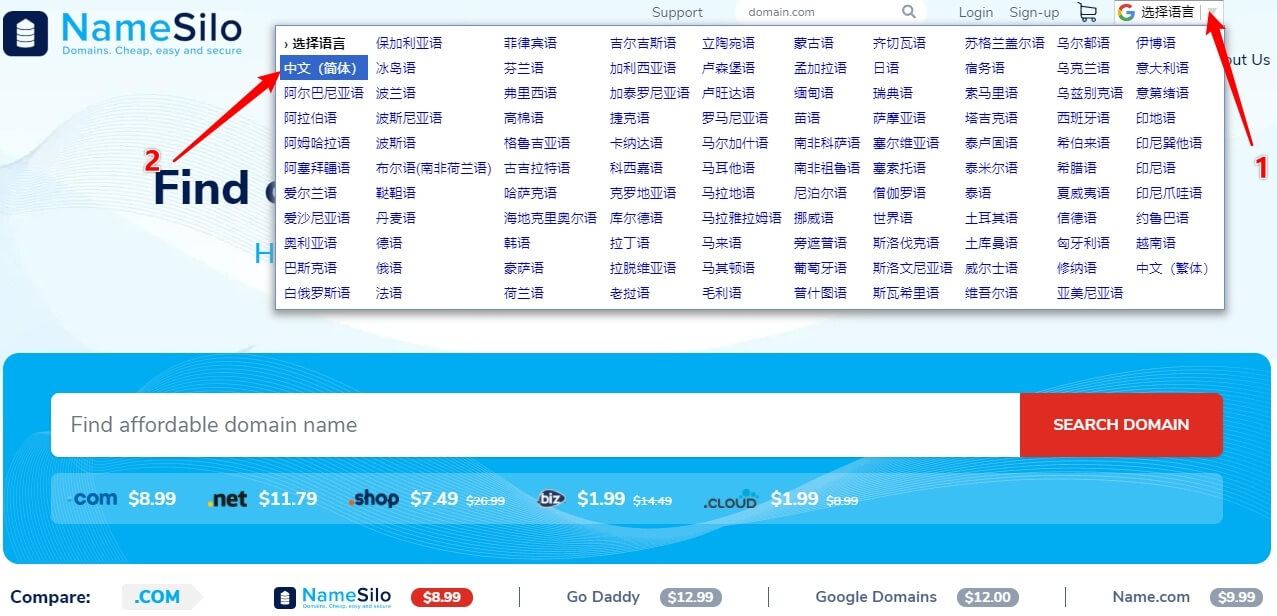This screenshot has width=1277, height=616.
Task: Select 匈牙利语 from language list
Action: (x=1083, y=243)
